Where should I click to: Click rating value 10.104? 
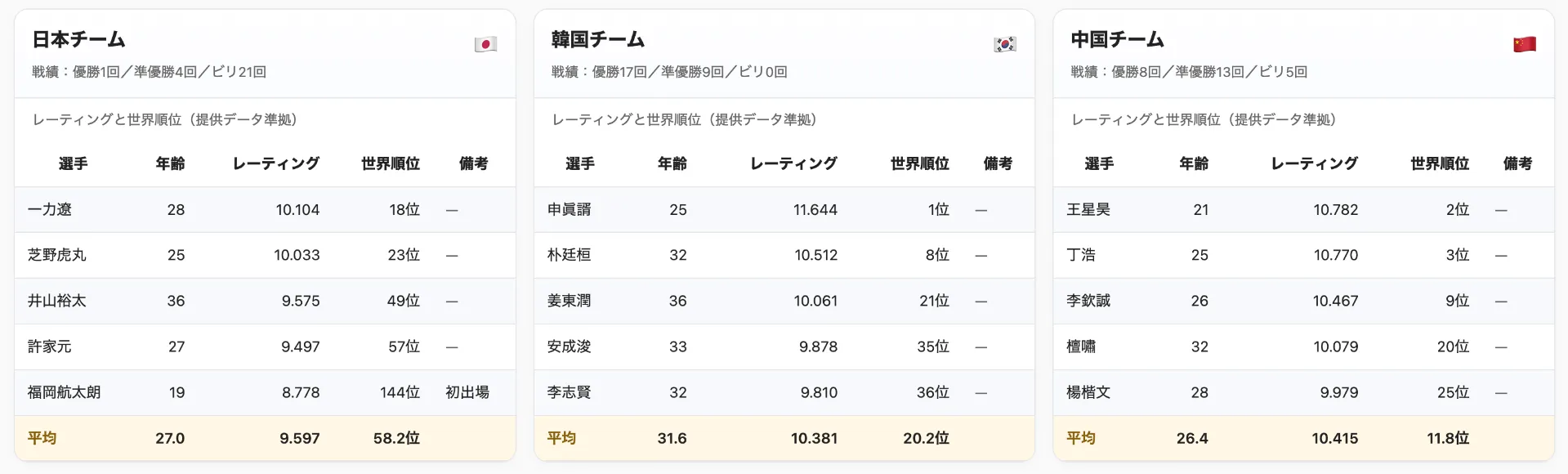click(x=297, y=210)
